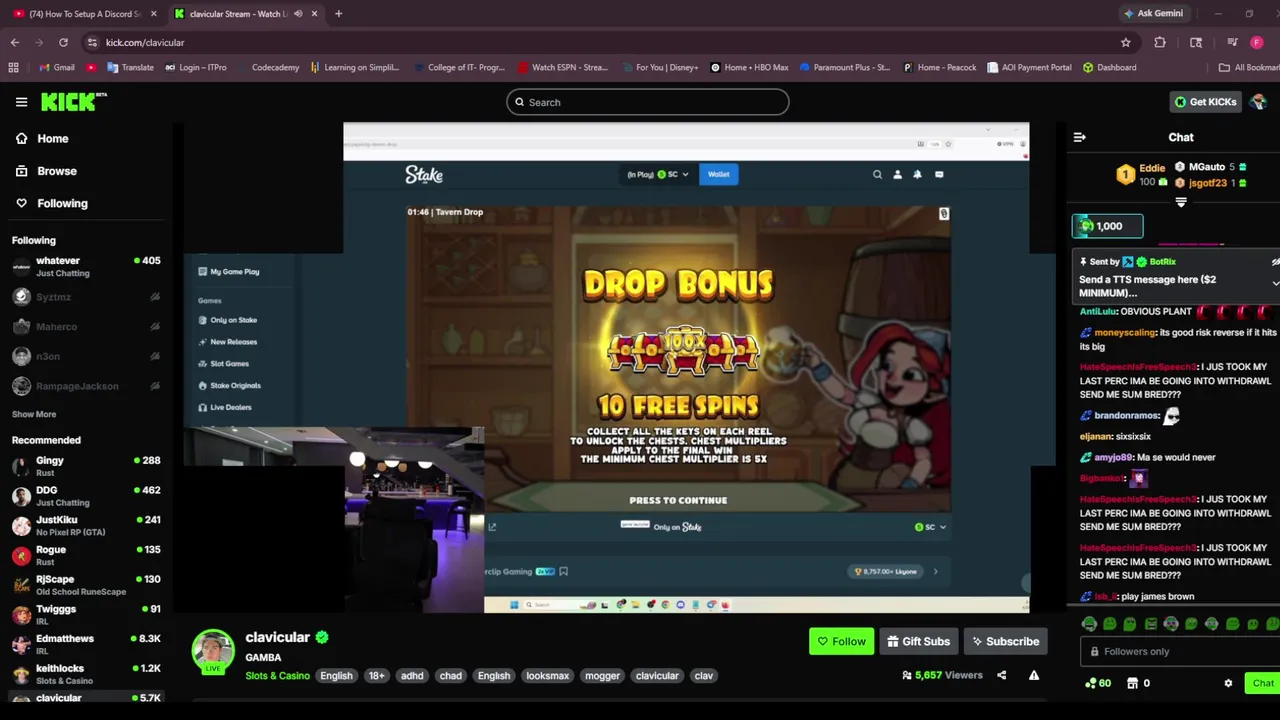The height and width of the screenshot is (720, 1280).
Task: Click the Slots & Casino category link
Action: point(277,675)
